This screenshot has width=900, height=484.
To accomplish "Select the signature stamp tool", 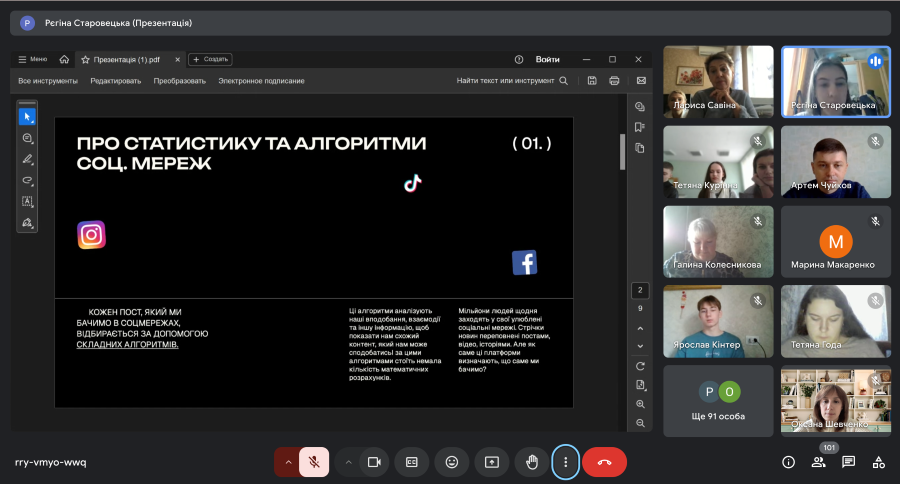I will pos(27,222).
